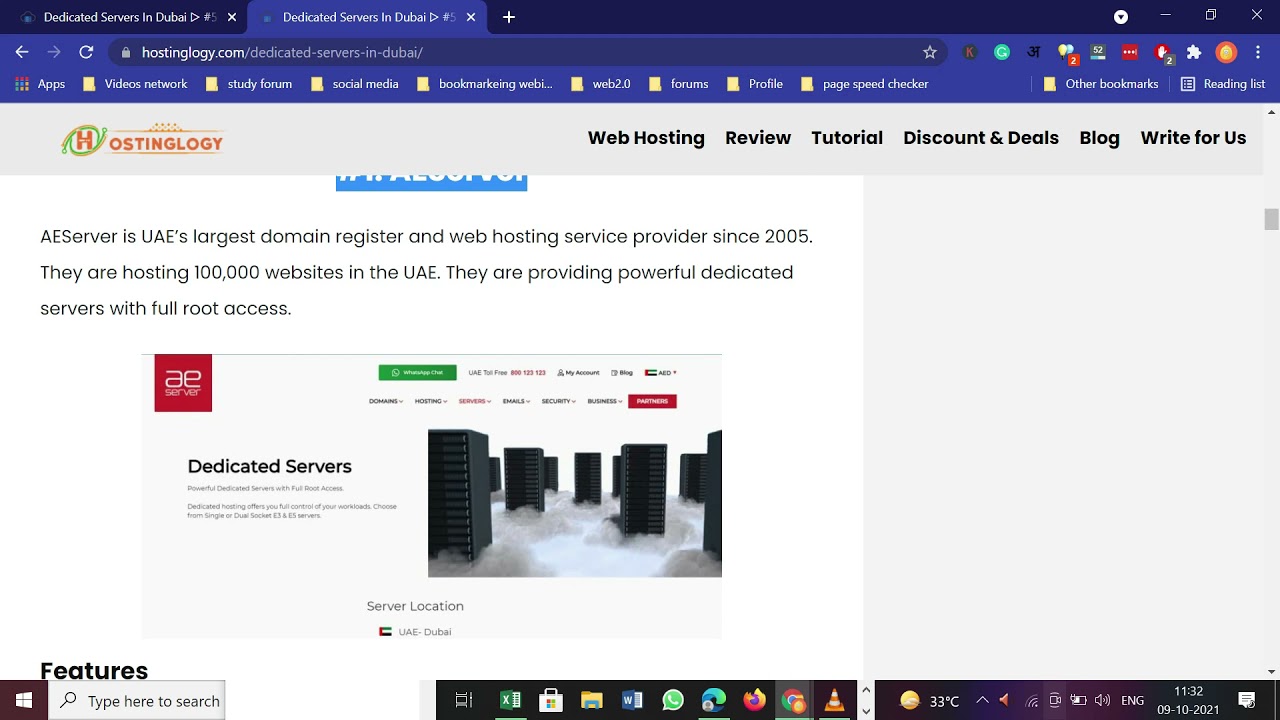
Task: Open the Discount & Deals page
Action: point(981,138)
